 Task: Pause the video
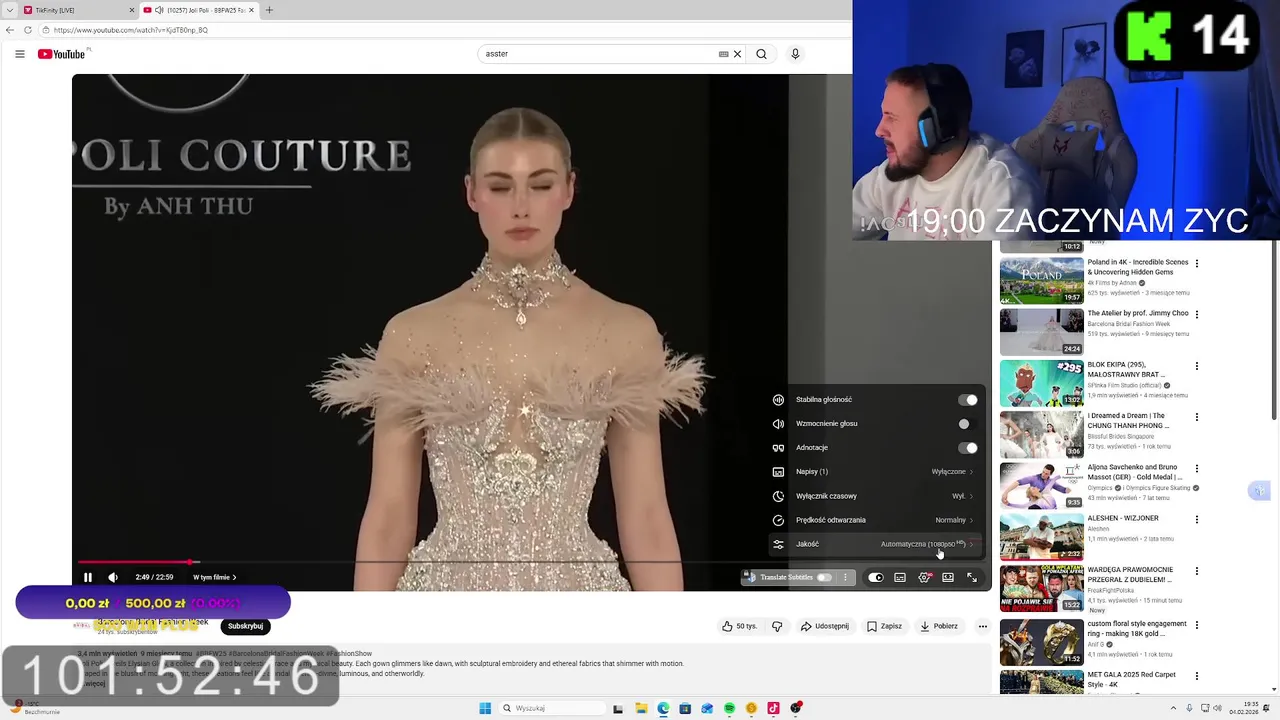tap(88, 577)
